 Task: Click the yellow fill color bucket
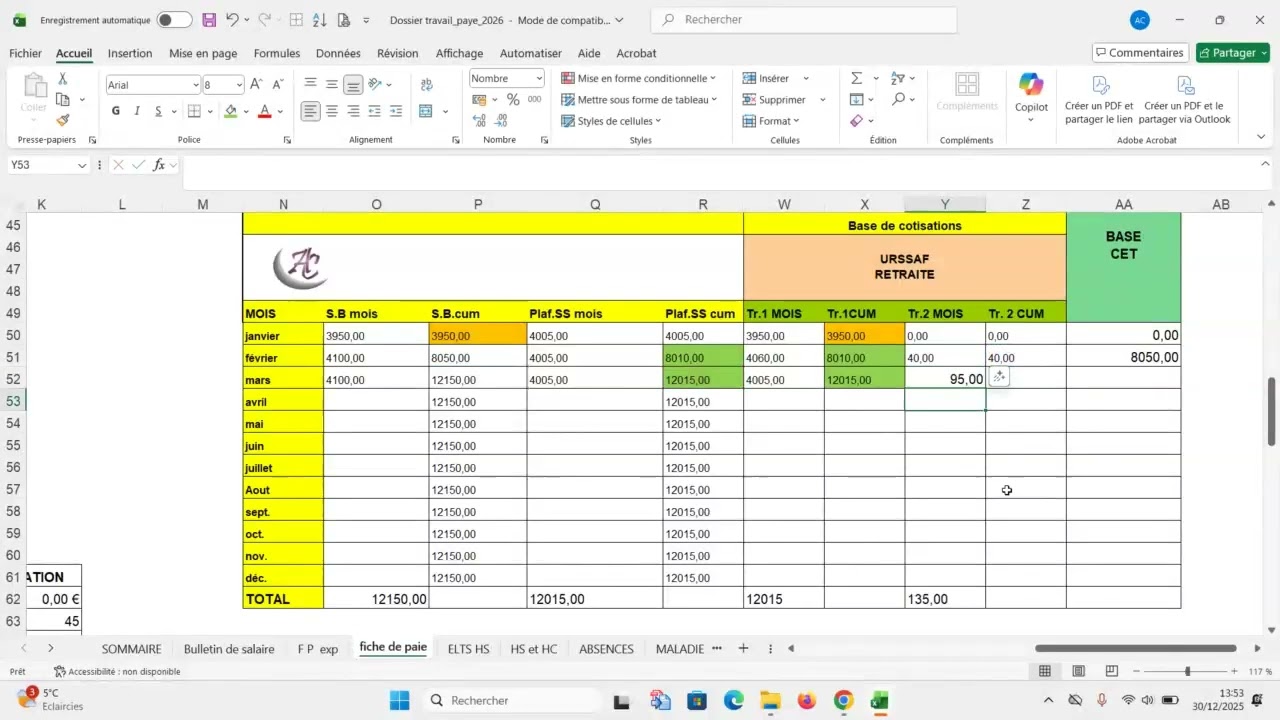pyautogui.click(x=231, y=111)
